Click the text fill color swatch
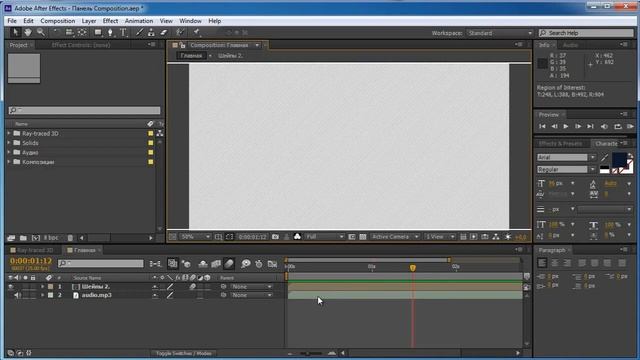Image resolution: width=640 pixels, height=360 pixels. 619,160
